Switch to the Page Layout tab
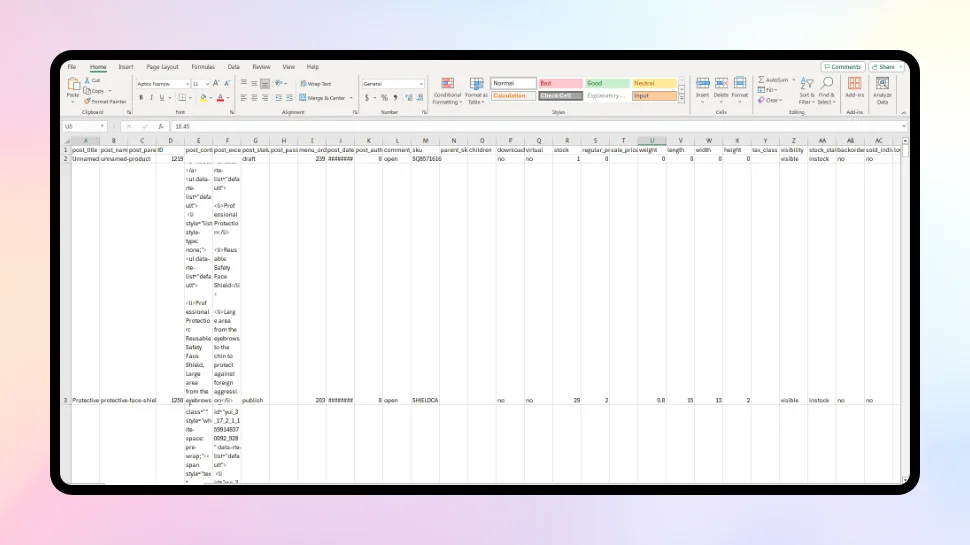This screenshot has width=970, height=545. click(x=162, y=67)
